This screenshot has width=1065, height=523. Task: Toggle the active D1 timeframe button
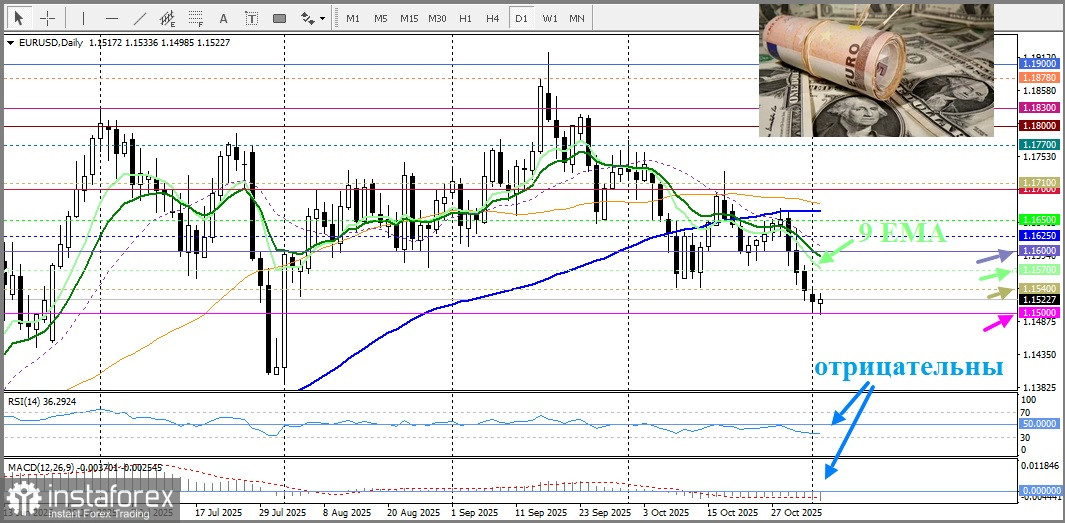point(520,18)
